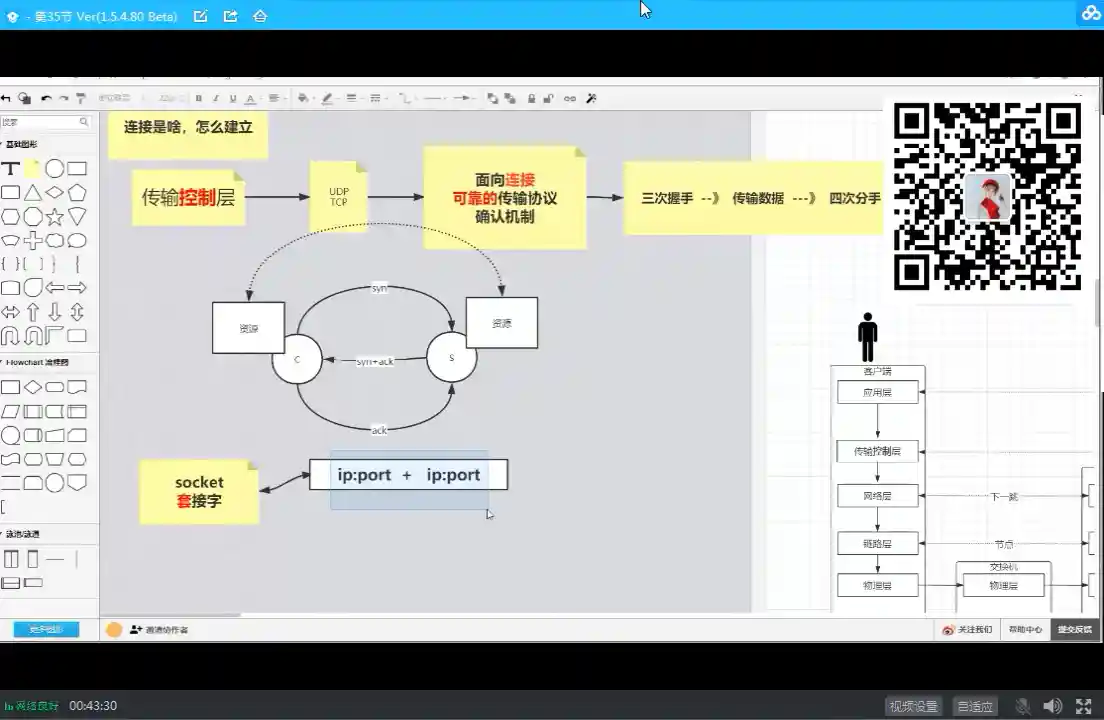The image size is (1104, 720).
Task: Click the 关注我们 follow us link
Action: [x=967, y=630]
